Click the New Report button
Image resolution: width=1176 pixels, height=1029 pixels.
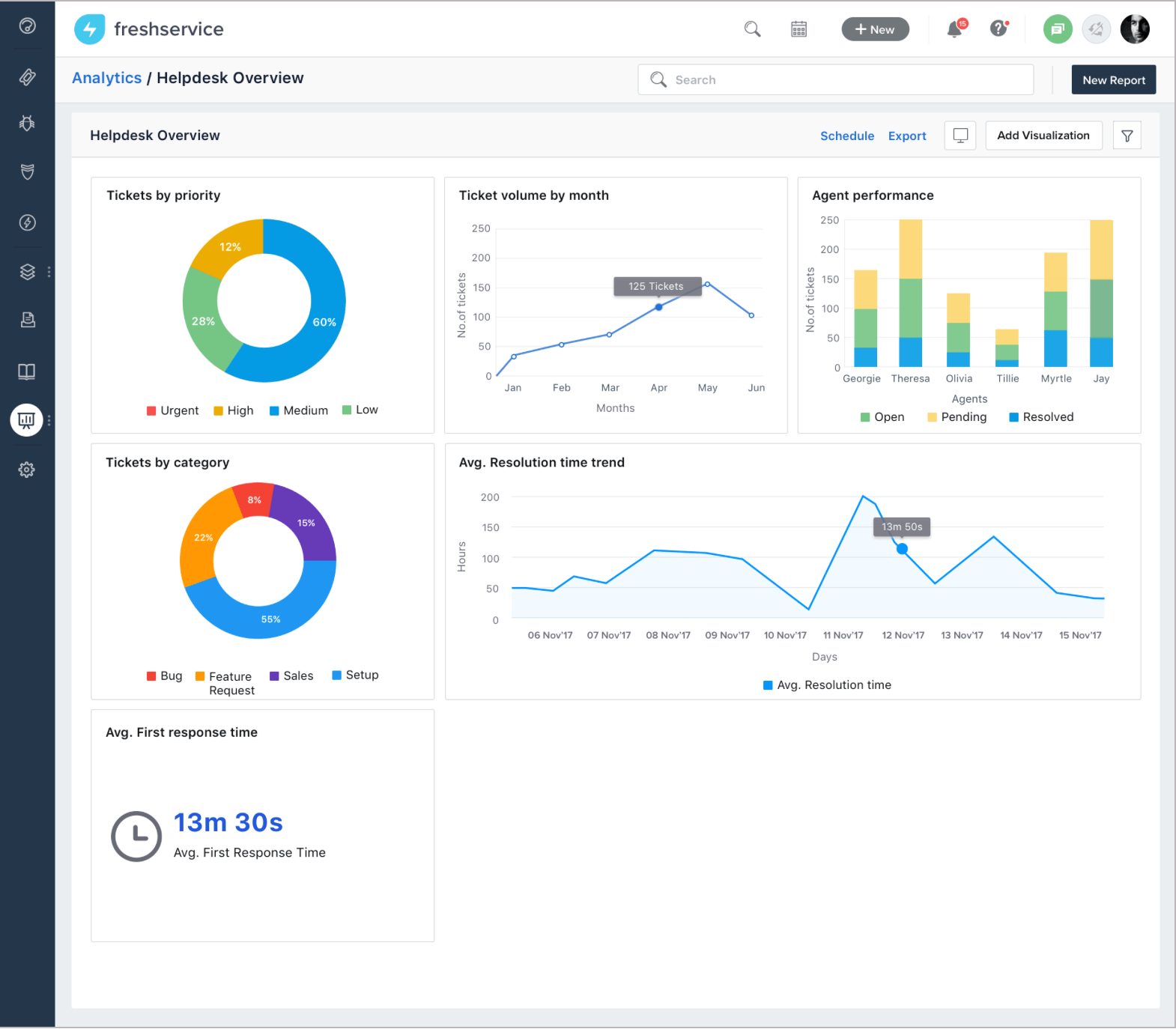click(x=1114, y=80)
